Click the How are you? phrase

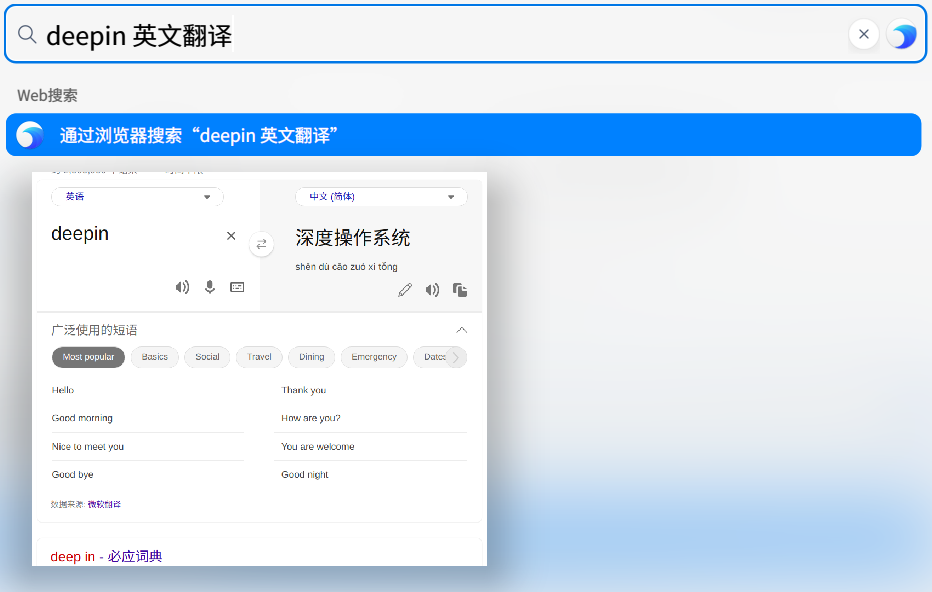[x=311, y=418]
